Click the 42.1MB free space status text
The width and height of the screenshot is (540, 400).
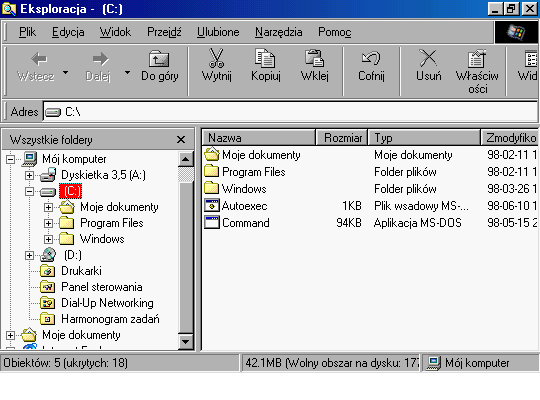(x=332, y=363)
